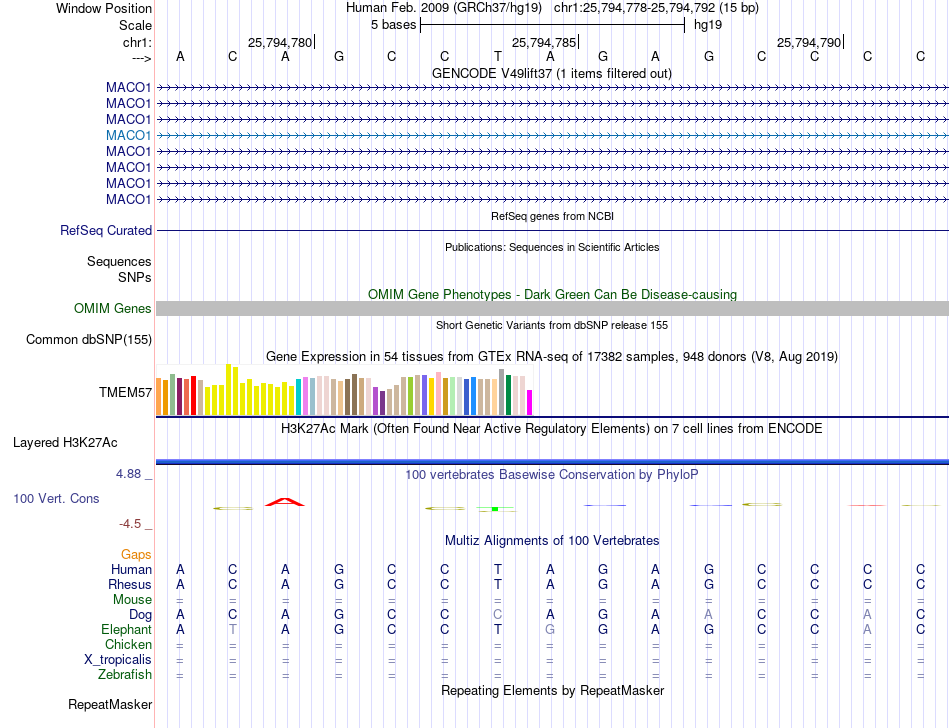Select the Layered H3K27Ac track label
The height and width of the screenshot is (728, 950).
(x=65, y=443)
